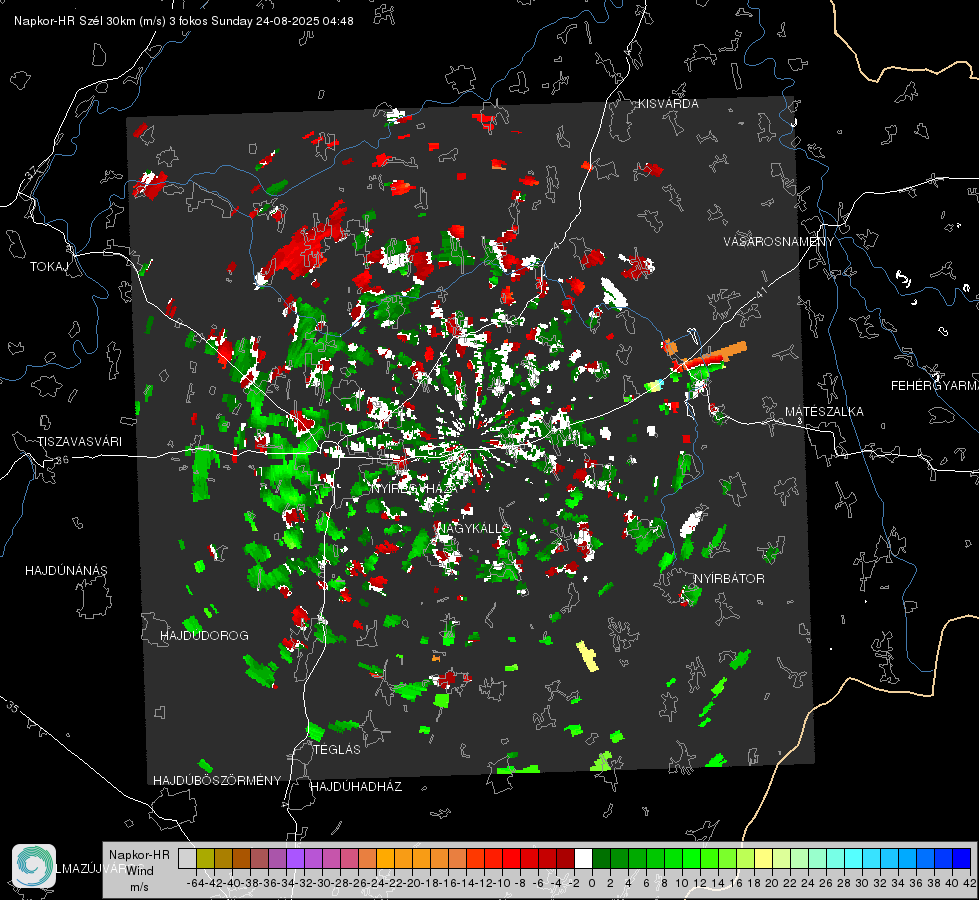Click road number 41 near Vásárosnamény
979x900 pixels.
pos(760,292)
